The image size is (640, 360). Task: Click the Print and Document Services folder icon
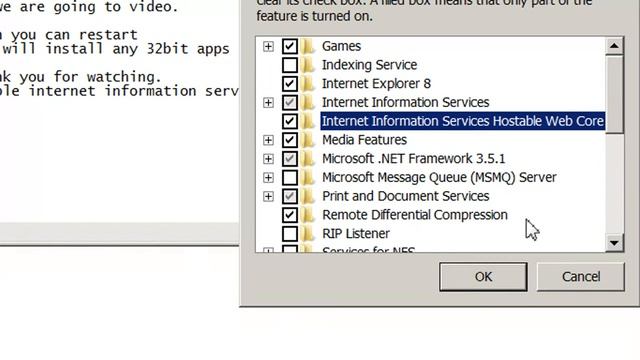(x=308, y=196)
